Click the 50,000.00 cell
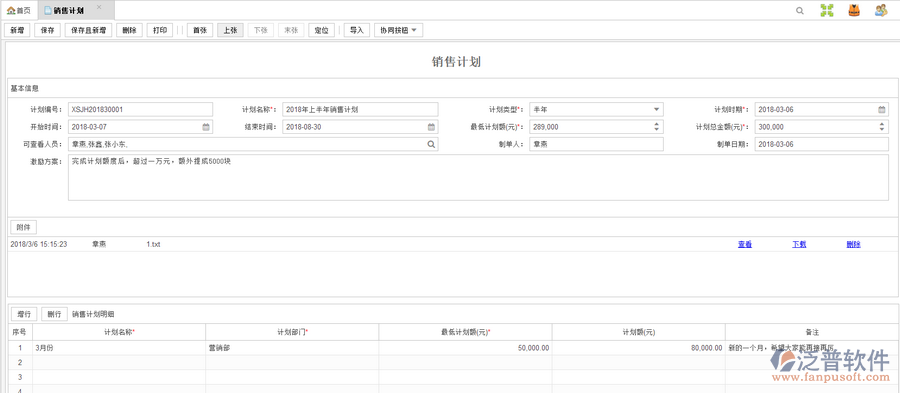 coord(465,348)
